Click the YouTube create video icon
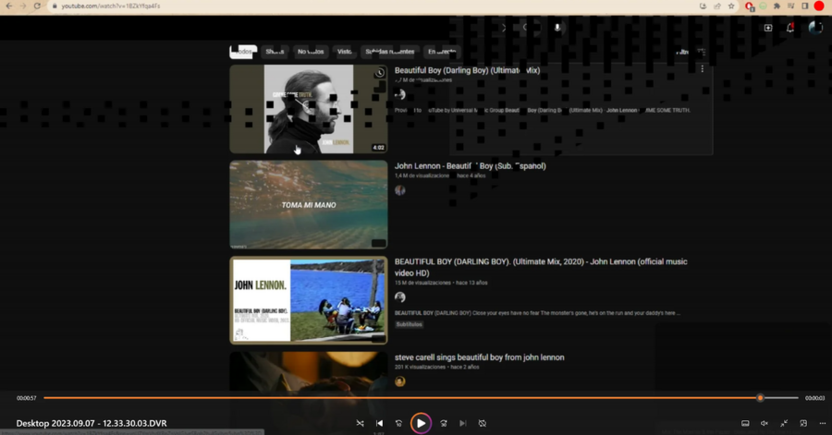The height and width of the screenshot is (435, 832). pos(768,28)
